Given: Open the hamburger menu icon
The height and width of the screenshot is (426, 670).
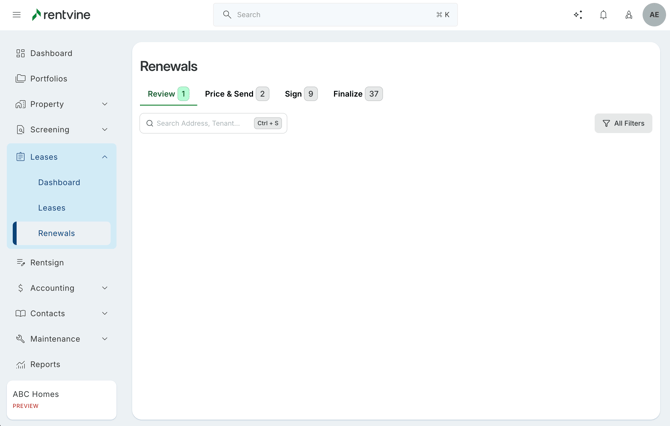Looking at the screenshot, I should tap(16, 15).
